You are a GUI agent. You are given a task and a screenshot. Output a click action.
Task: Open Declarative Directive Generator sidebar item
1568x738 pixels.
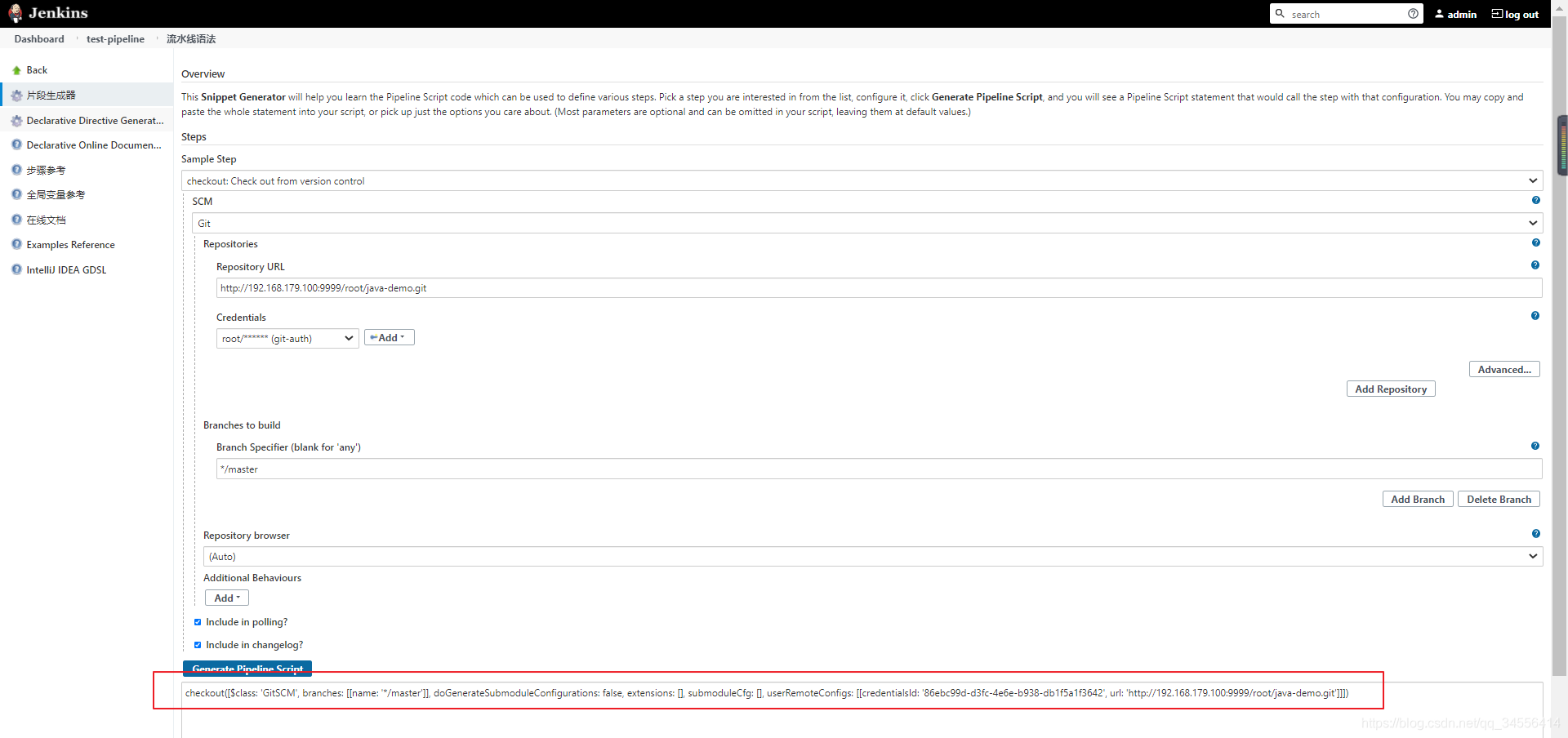click(95, 121)
